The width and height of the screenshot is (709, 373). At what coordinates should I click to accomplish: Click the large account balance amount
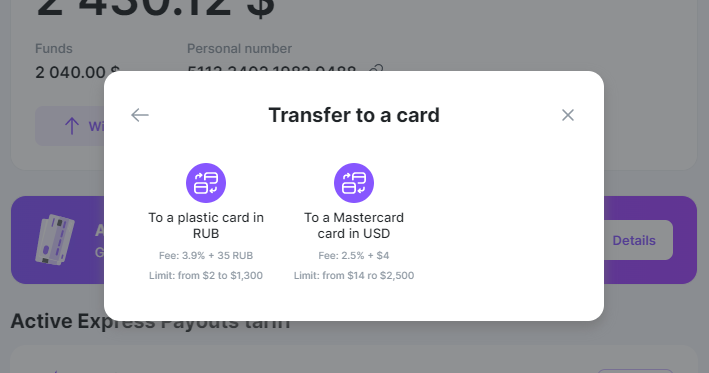click(155, 9)
